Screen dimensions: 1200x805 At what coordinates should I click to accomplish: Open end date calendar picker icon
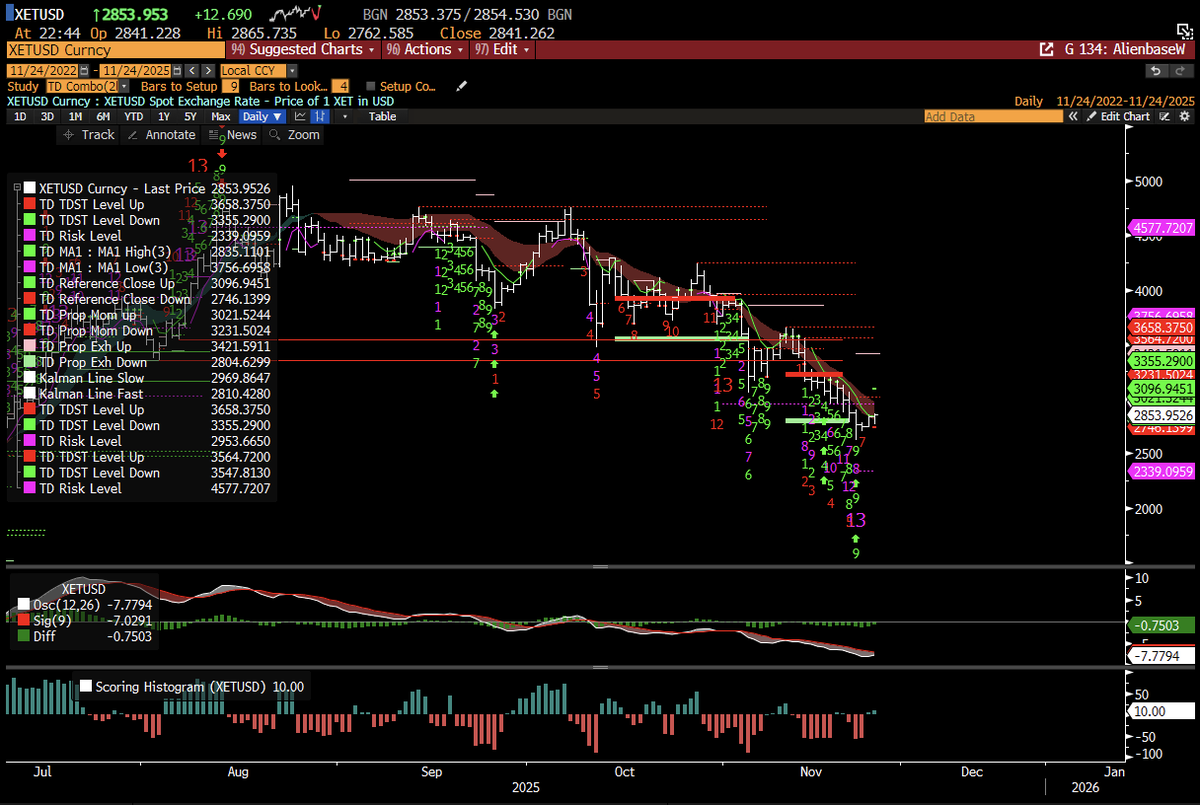click(x=177, y=71)
